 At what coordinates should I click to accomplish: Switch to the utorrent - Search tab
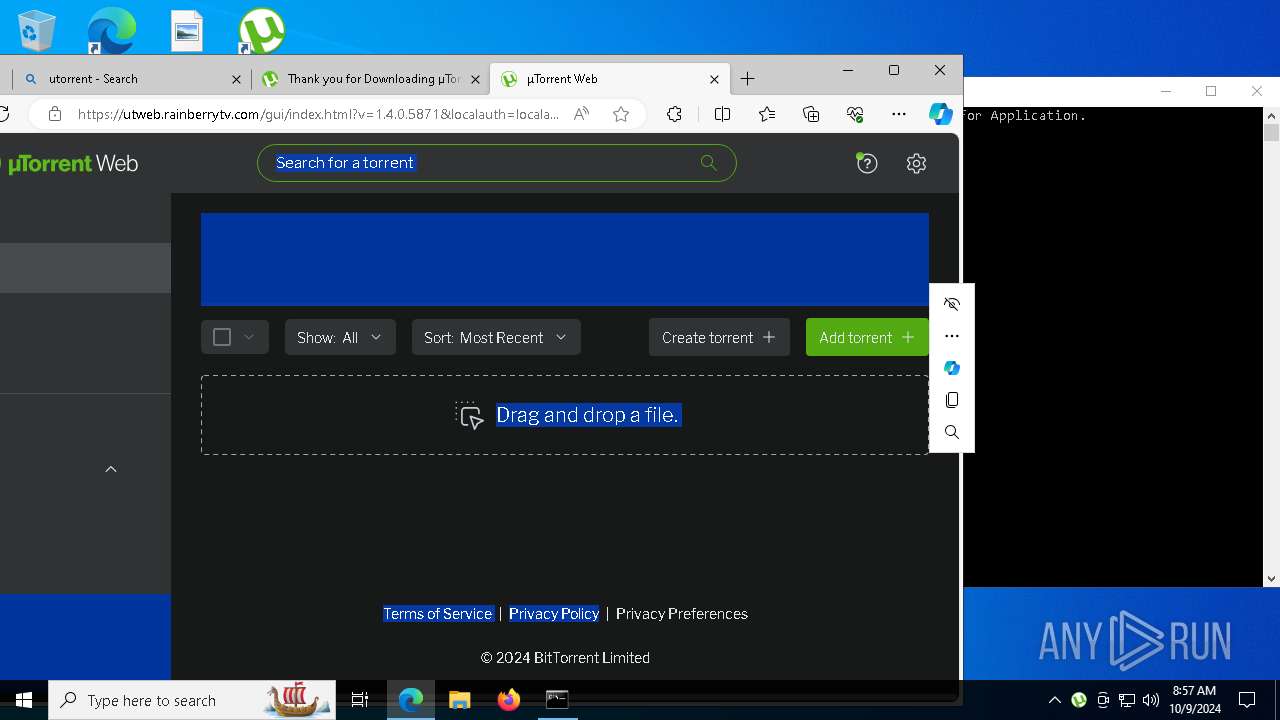coord(130,79)
